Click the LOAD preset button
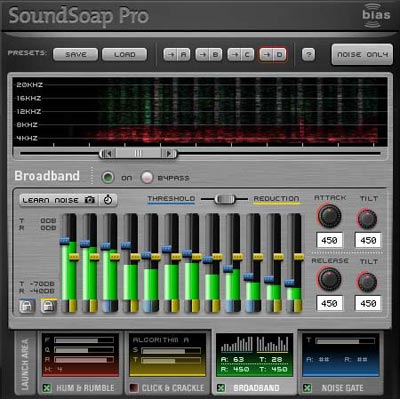Screen dimensions: 400x399 coord(124,55)
